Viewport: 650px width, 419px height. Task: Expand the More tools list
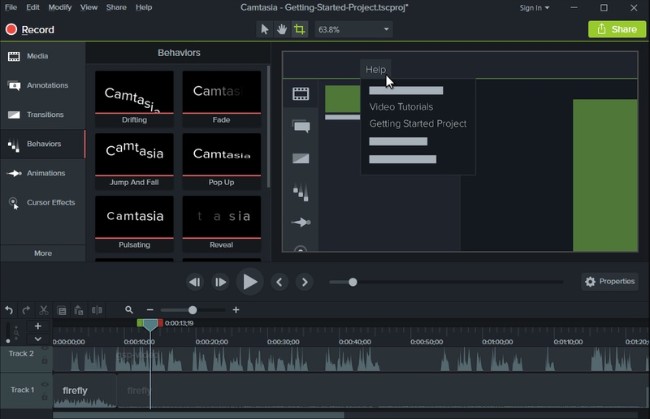[43, 253]
